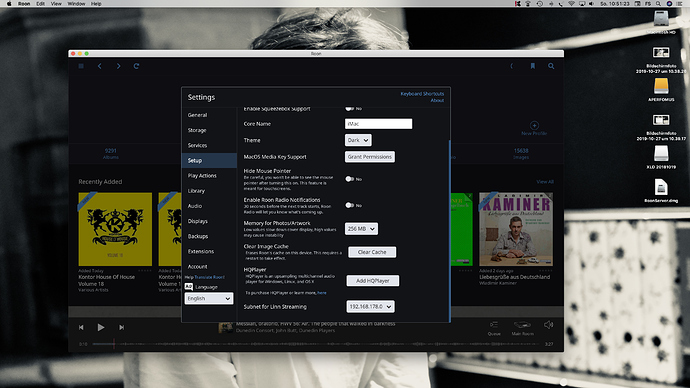Open the About link in Settings
690x388 pixels.
(x=437, y=100)
